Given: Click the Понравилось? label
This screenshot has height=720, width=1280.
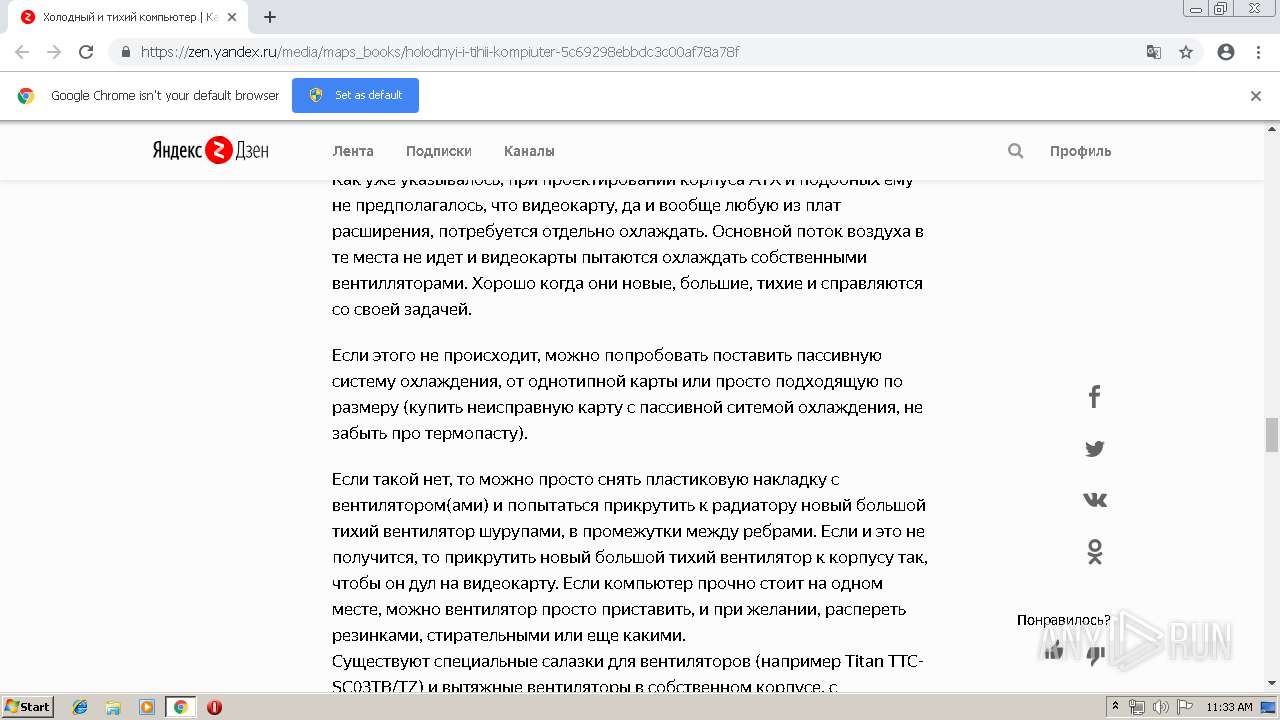Looking at the screenshot, I should click(1063, 620).
